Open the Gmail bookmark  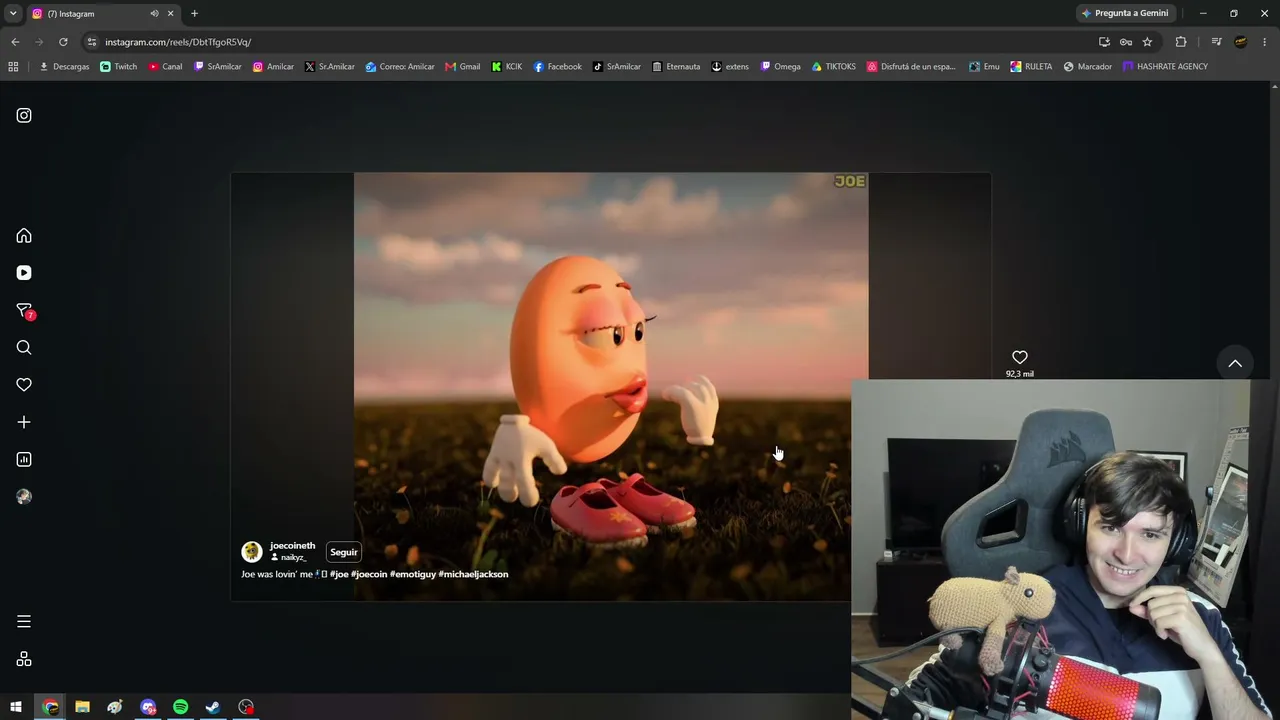click(x=463, y=67)
